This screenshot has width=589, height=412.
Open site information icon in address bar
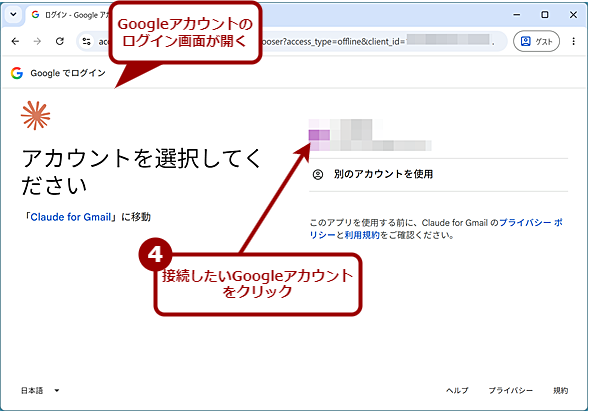click(x=87, y=41)
